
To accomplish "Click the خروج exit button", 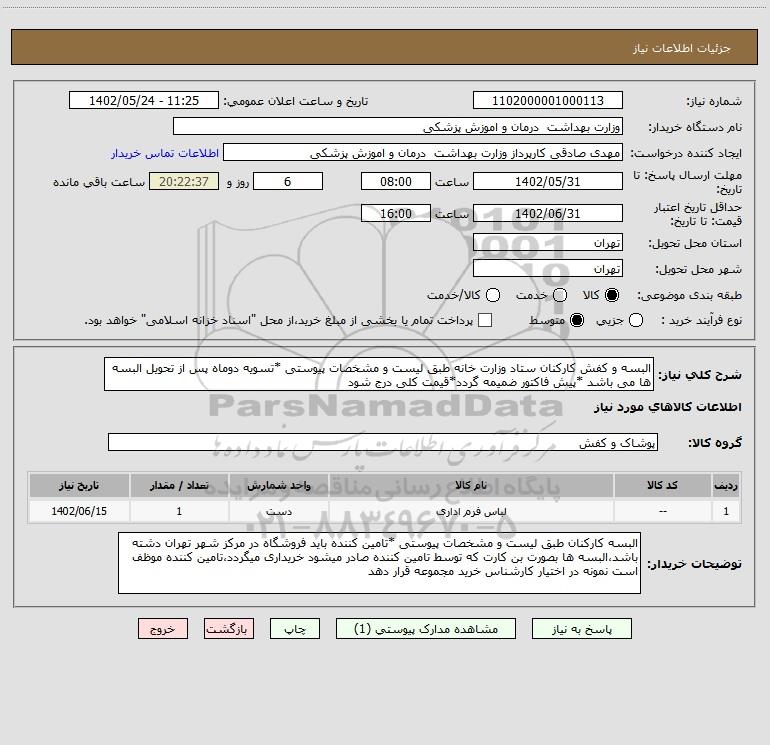I will tap(163, 629).
